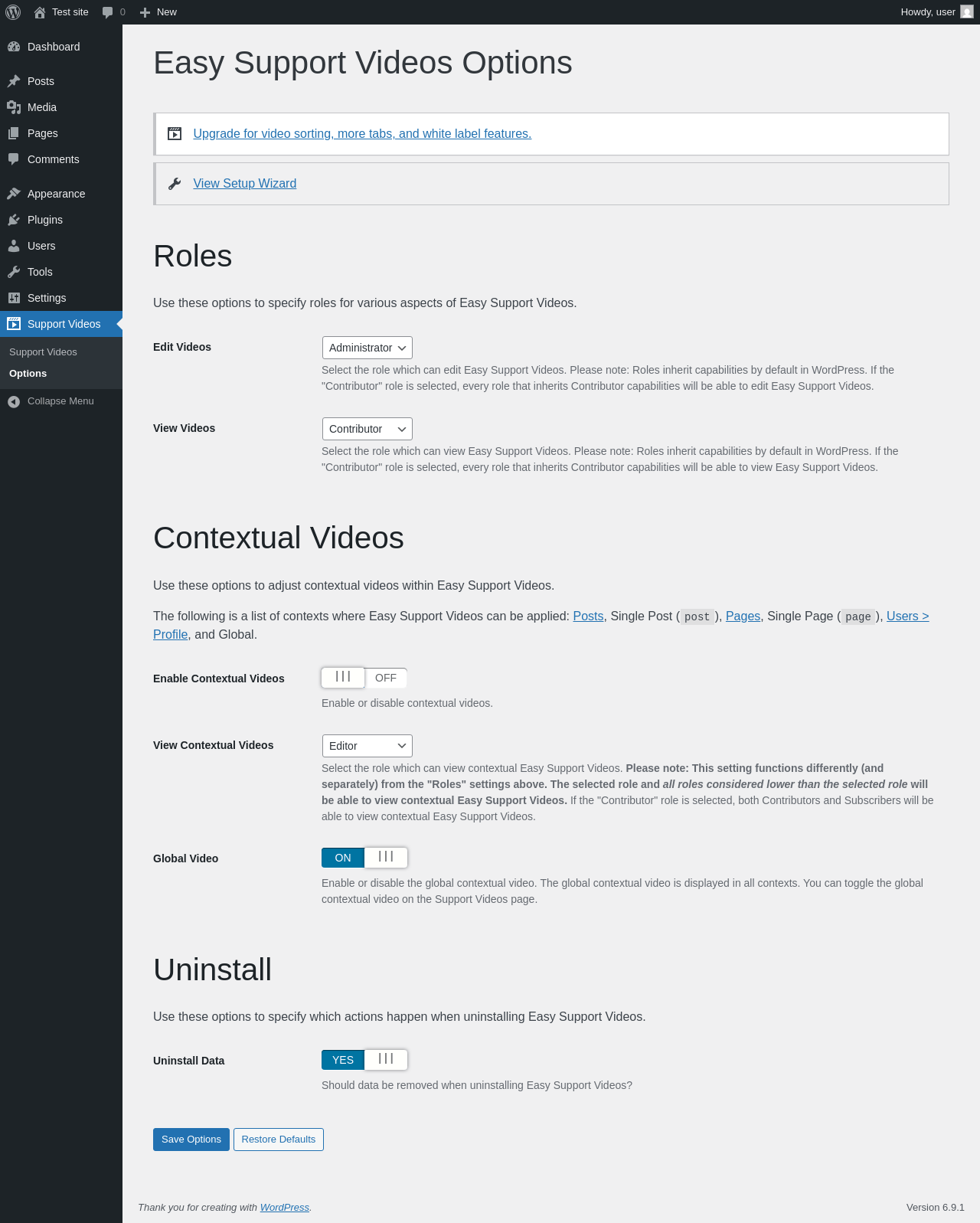Click Howdy, user account text
This screenshot has width=980, height=1223.
(x=928, y=12)
